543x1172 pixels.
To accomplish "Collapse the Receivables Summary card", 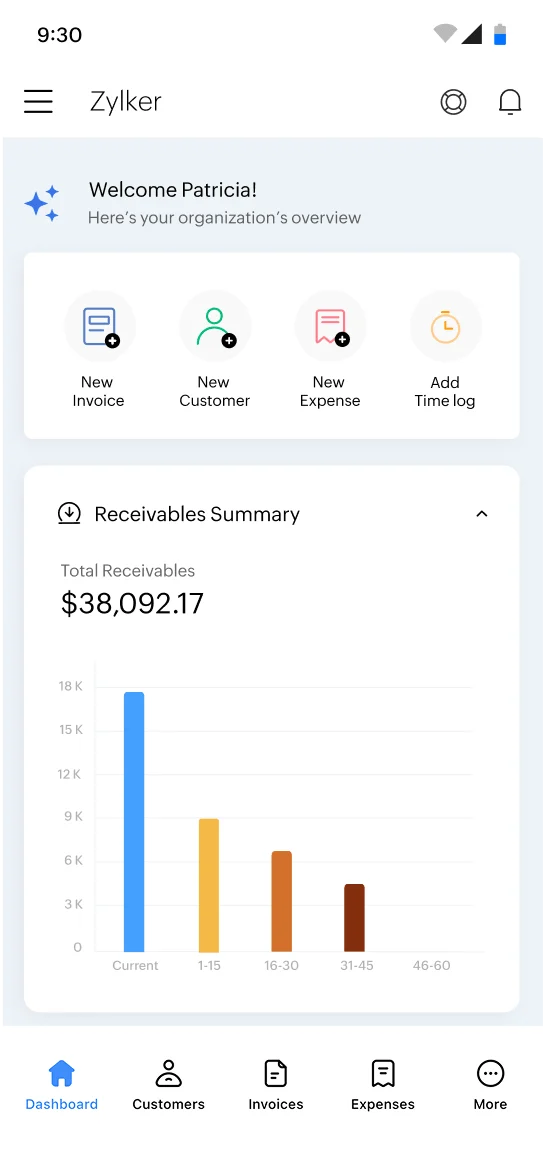I will [x=482, y=513].
